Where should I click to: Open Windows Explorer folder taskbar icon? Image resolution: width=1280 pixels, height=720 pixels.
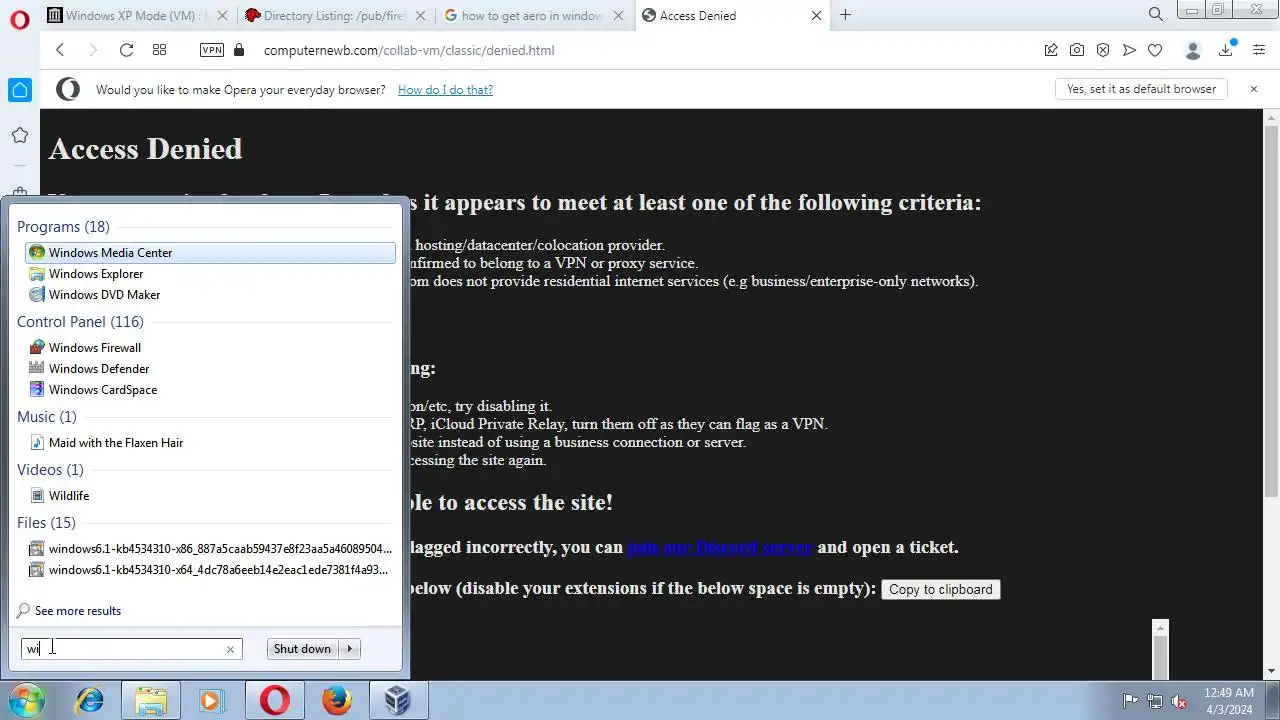click(x=151, y=701)
